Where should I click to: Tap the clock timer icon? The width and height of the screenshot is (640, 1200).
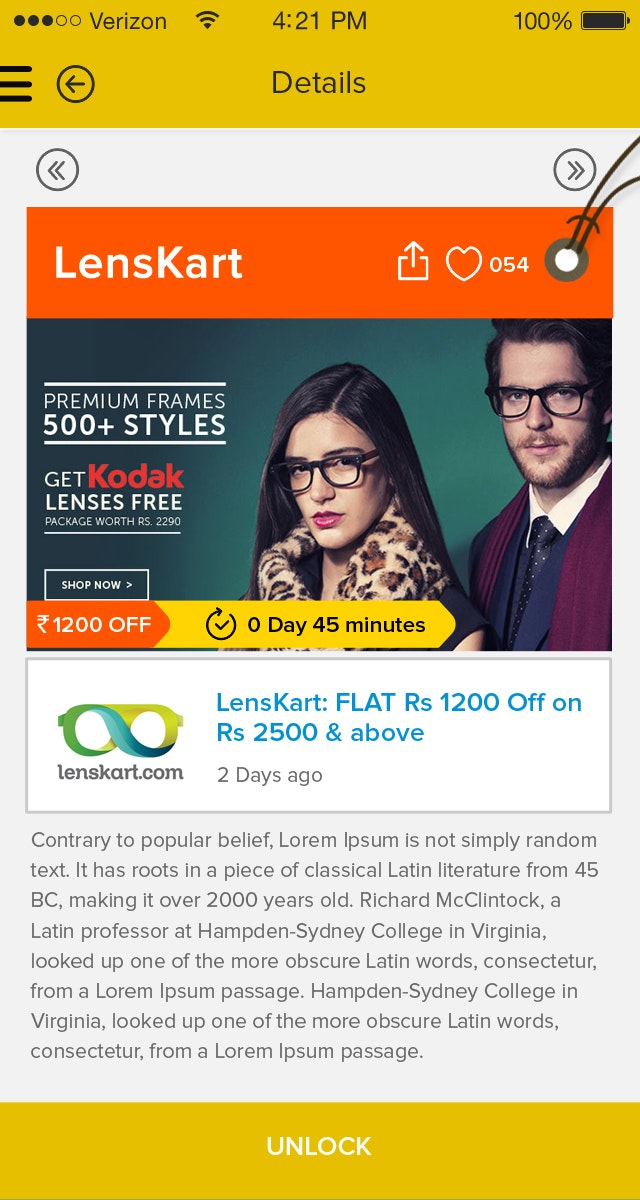220,625
